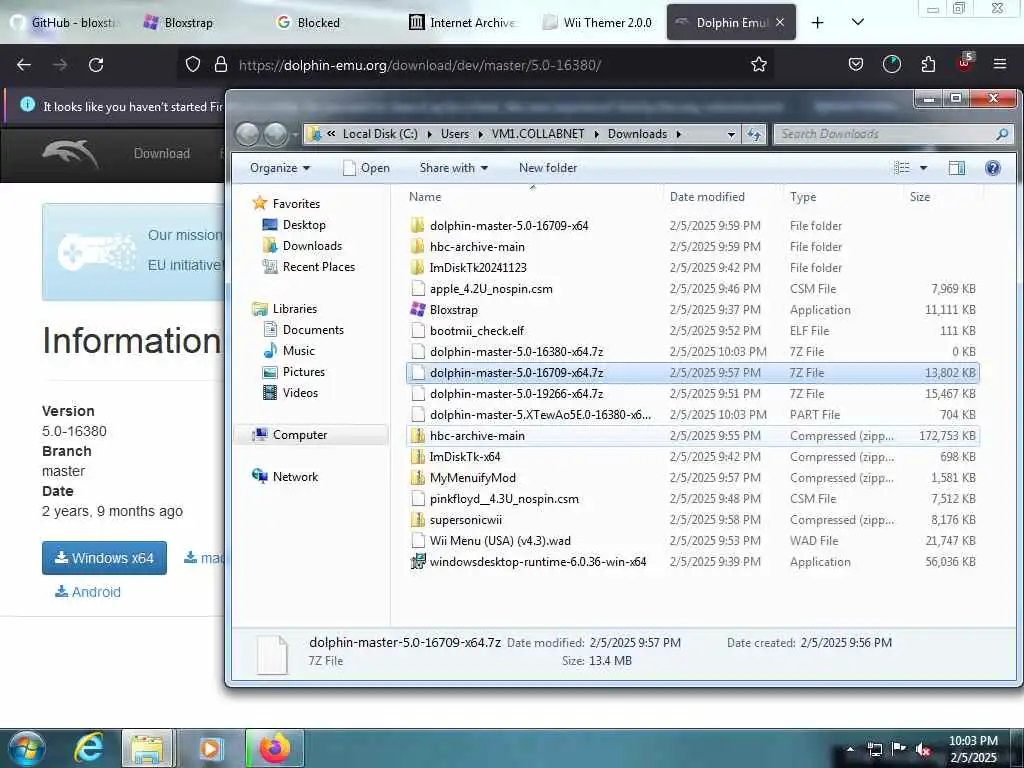Open Firefox tracking protection shield icon
This screenshot has height=768, width=1024.
193,65
